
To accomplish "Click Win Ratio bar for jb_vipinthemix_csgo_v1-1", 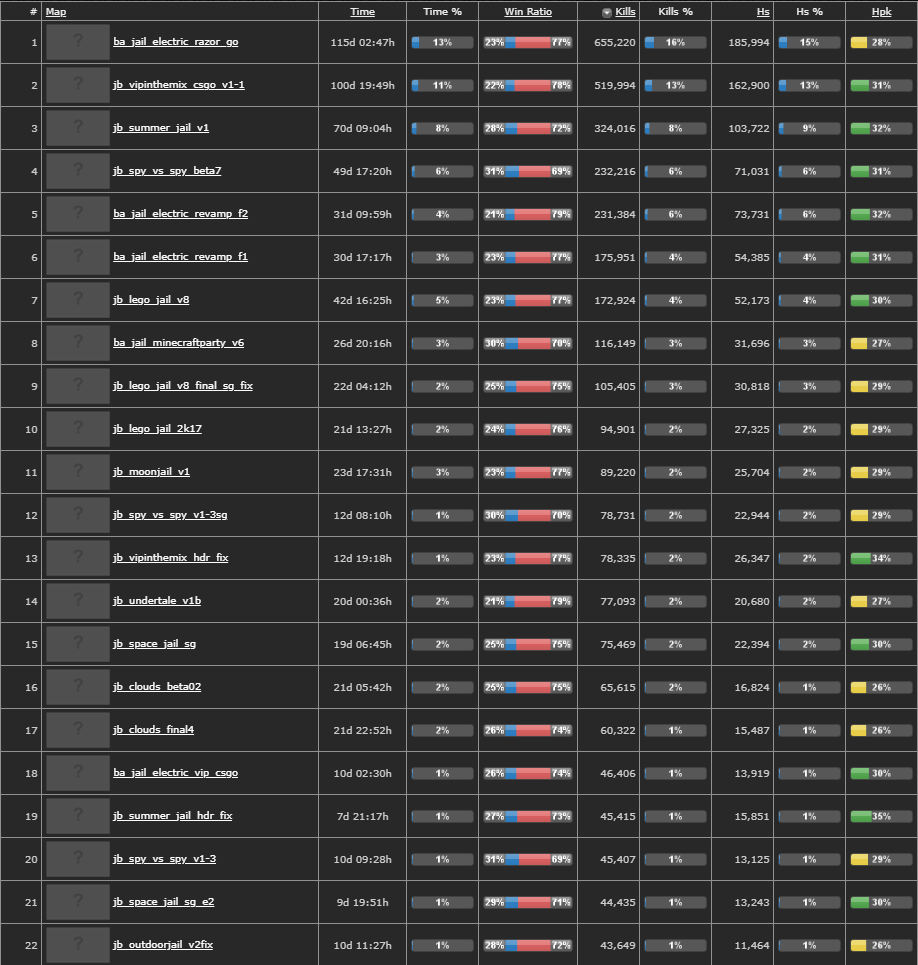I will [528, 86].
